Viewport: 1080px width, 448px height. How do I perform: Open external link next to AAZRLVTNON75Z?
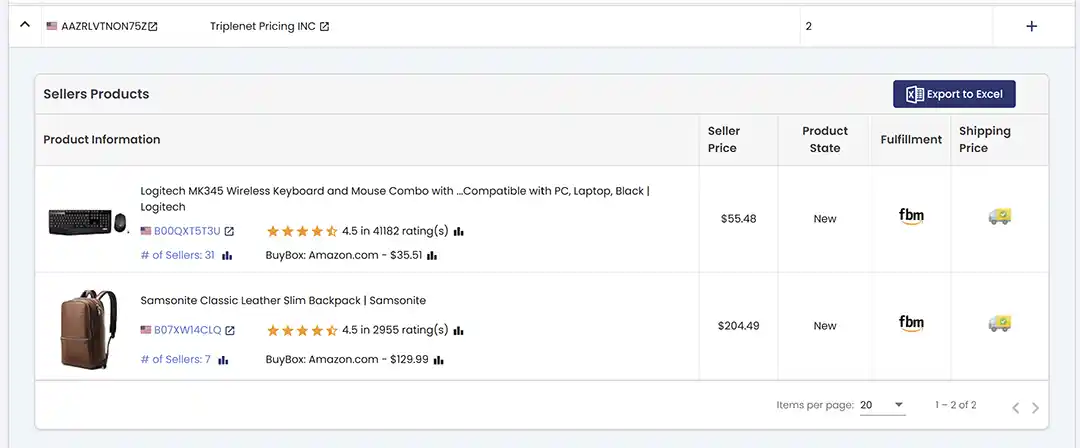[x=153, y=26]
